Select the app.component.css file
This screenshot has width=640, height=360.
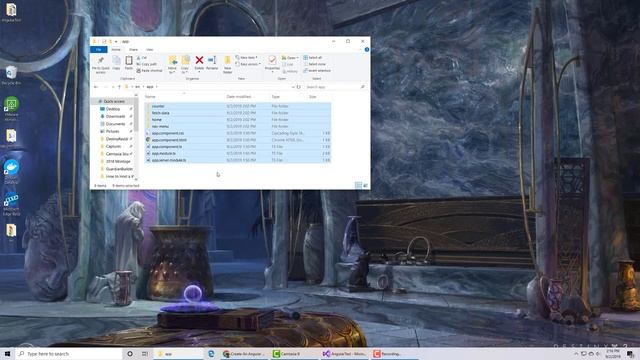238,133
